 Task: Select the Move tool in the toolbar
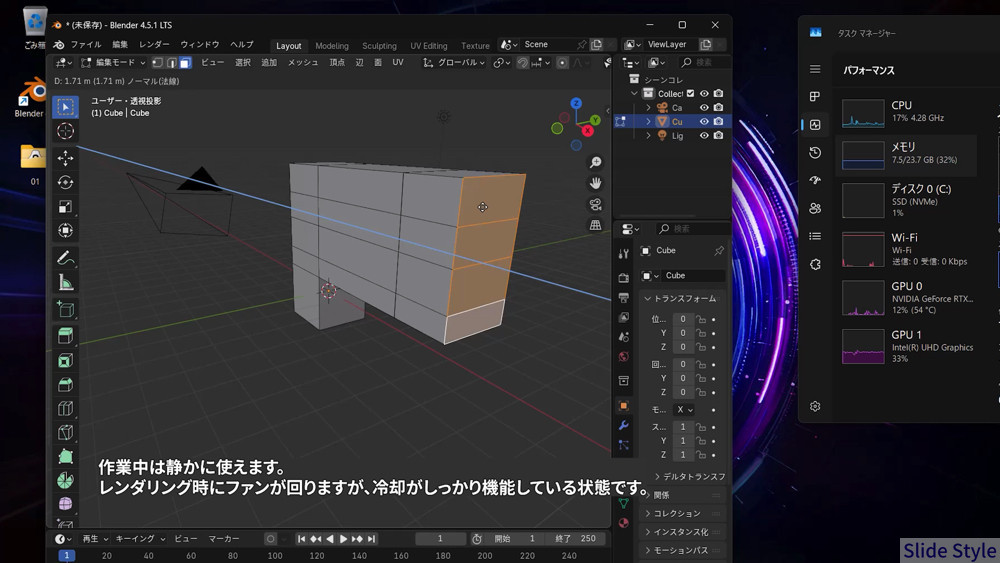pyautogui.click(x=65, y=157)
